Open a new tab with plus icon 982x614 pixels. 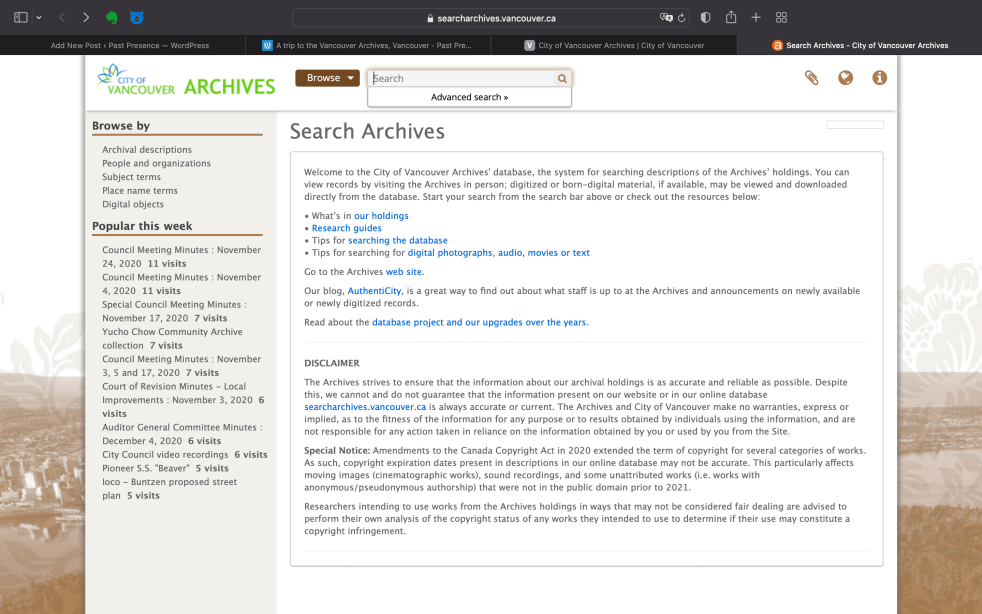click(x=756, y=18)
